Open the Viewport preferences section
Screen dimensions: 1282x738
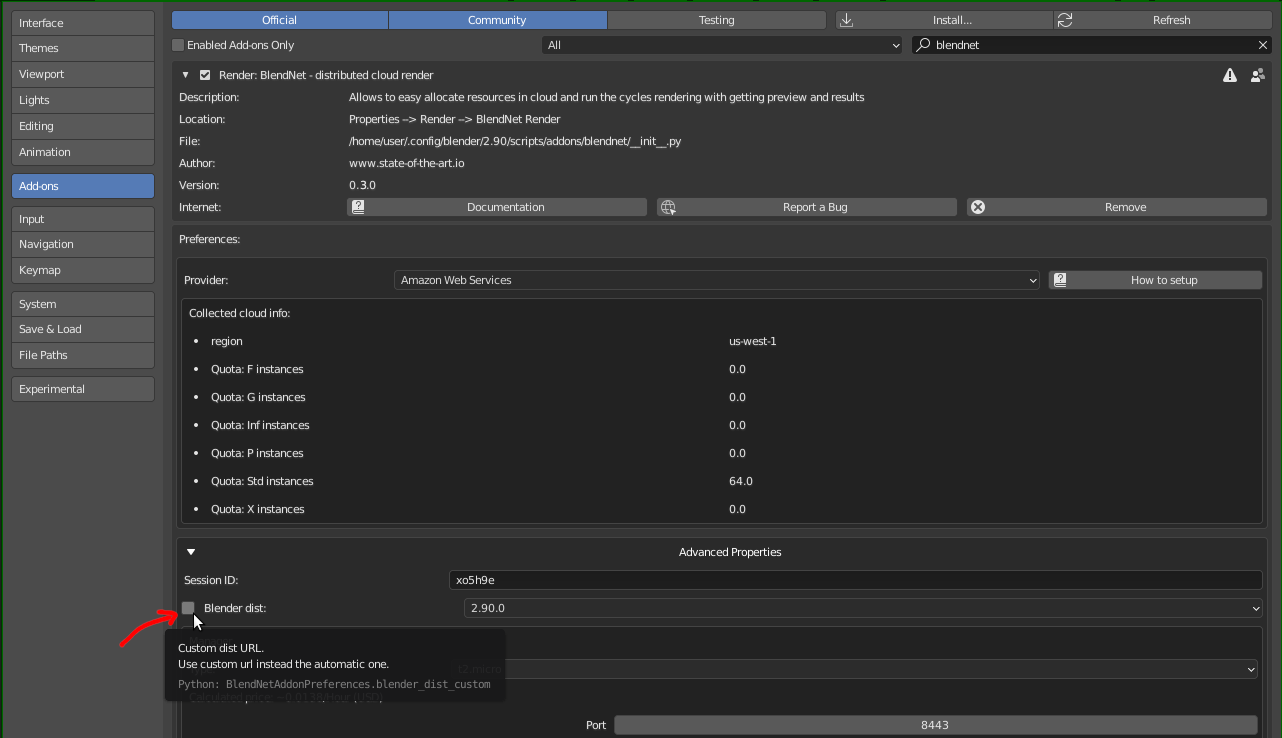point(83,74)
